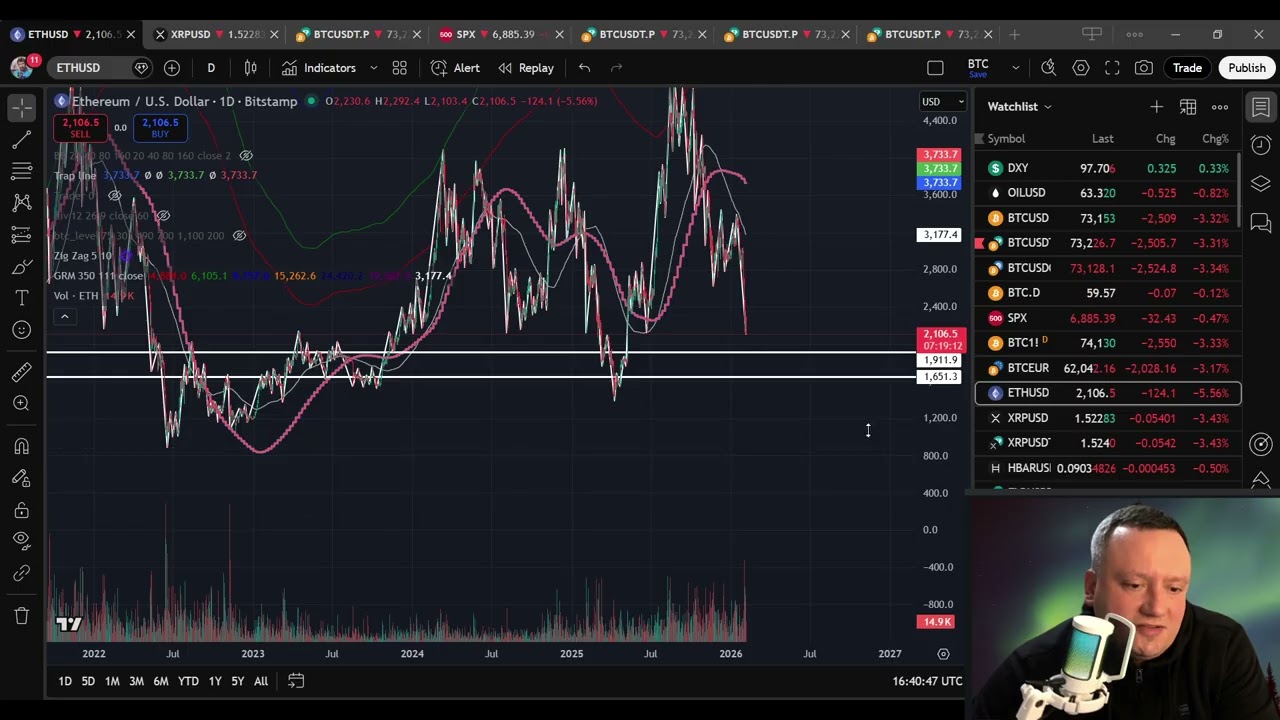Select the brush drawing tool
The height and width of the screenshot is (720, 1280).
(x=22, y=267)
